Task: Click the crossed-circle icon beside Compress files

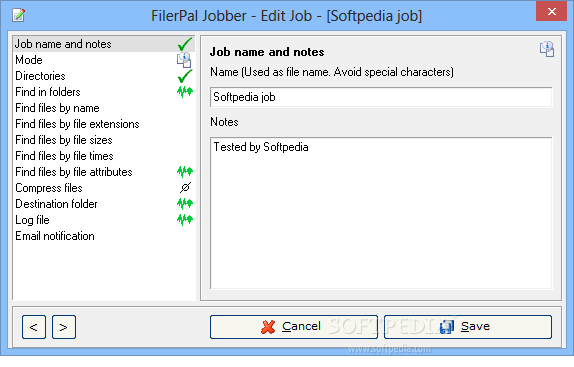Action: pyautogui.click(x=185, y=187)
